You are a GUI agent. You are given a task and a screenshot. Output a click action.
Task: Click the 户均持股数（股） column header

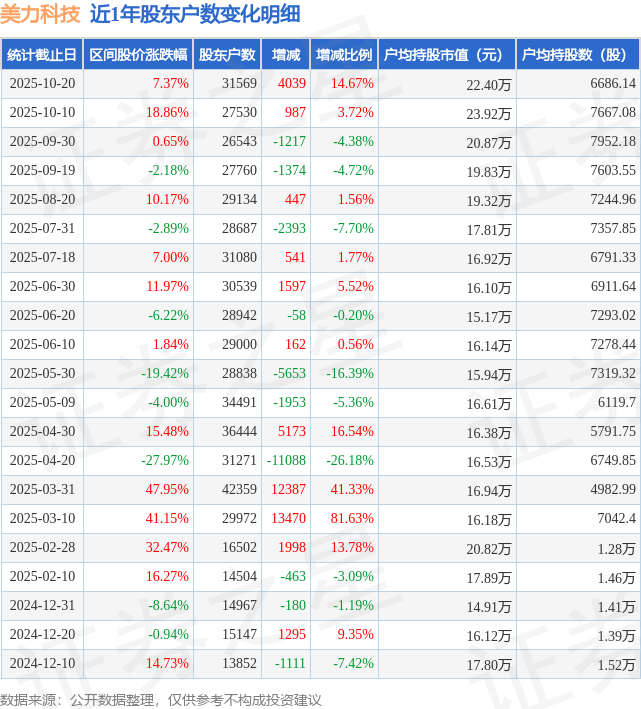click(579, 55)
